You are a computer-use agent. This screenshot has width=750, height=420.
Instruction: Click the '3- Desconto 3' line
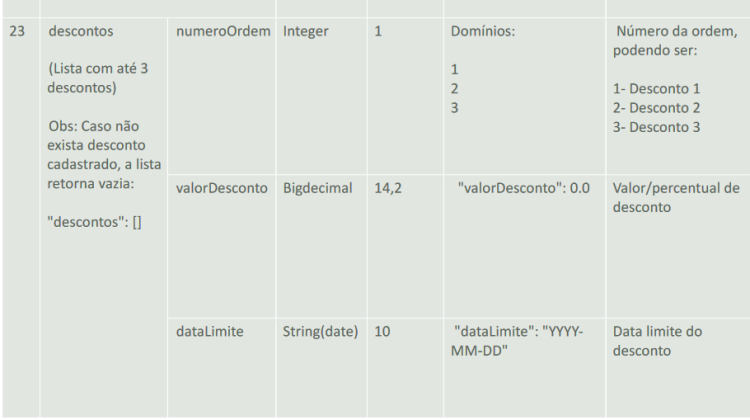click(x=656, y=127)
